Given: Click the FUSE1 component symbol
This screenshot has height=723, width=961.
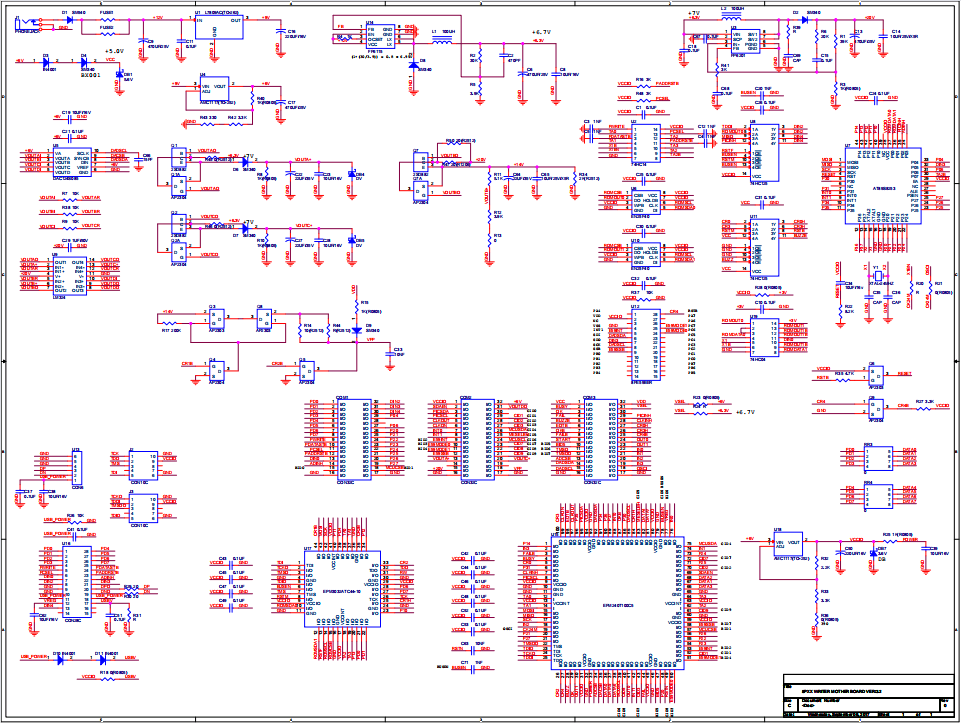Looking at the screenshot, I should tap(107, 20).
